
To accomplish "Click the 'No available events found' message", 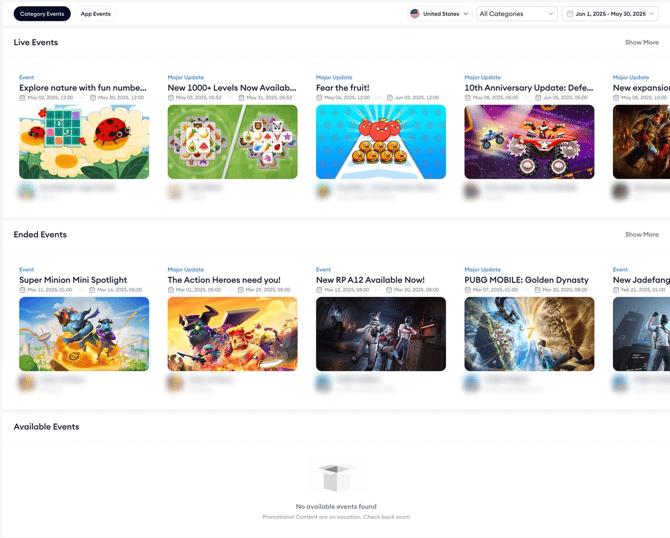I will (x=336, y=506).
